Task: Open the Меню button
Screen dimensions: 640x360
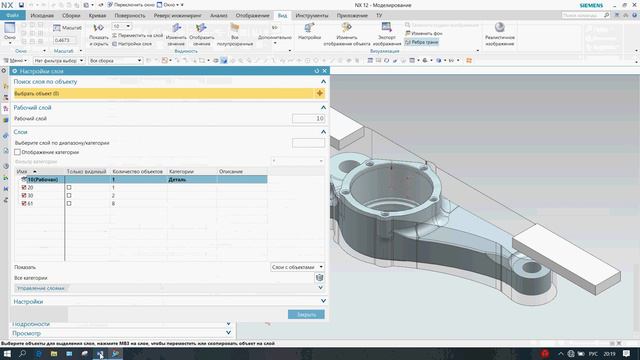Action: click(16, 60)
